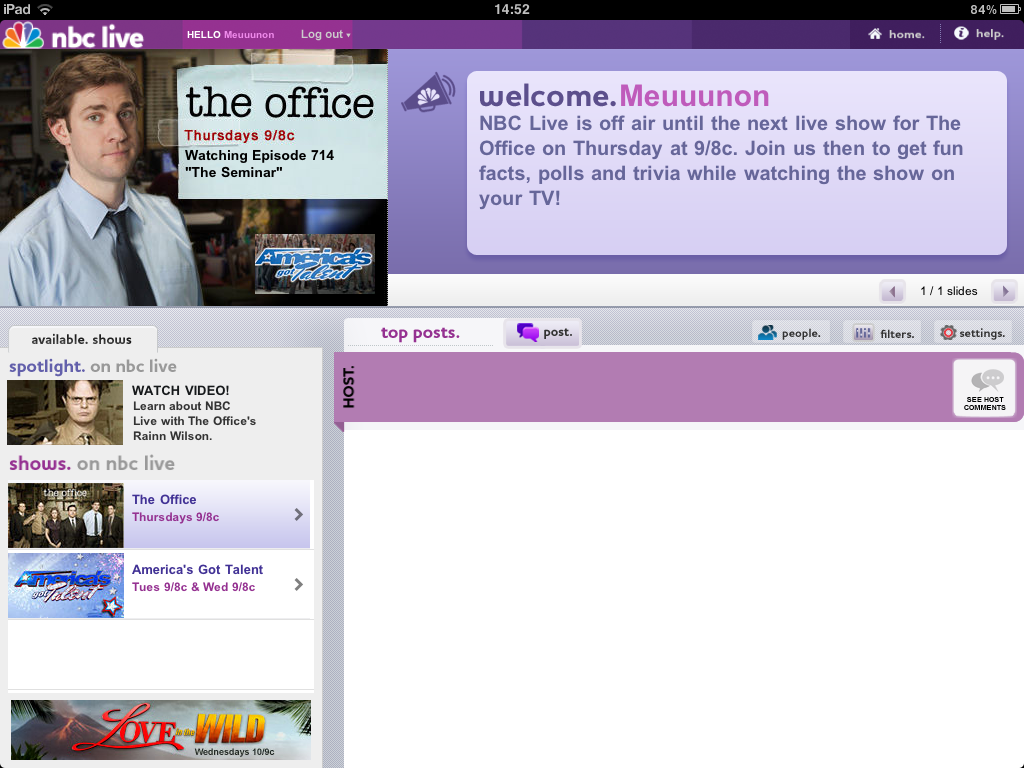This screenshot has height=768, width=1024.
Task: Switch to top posts tab
Action: click(420, 332)
